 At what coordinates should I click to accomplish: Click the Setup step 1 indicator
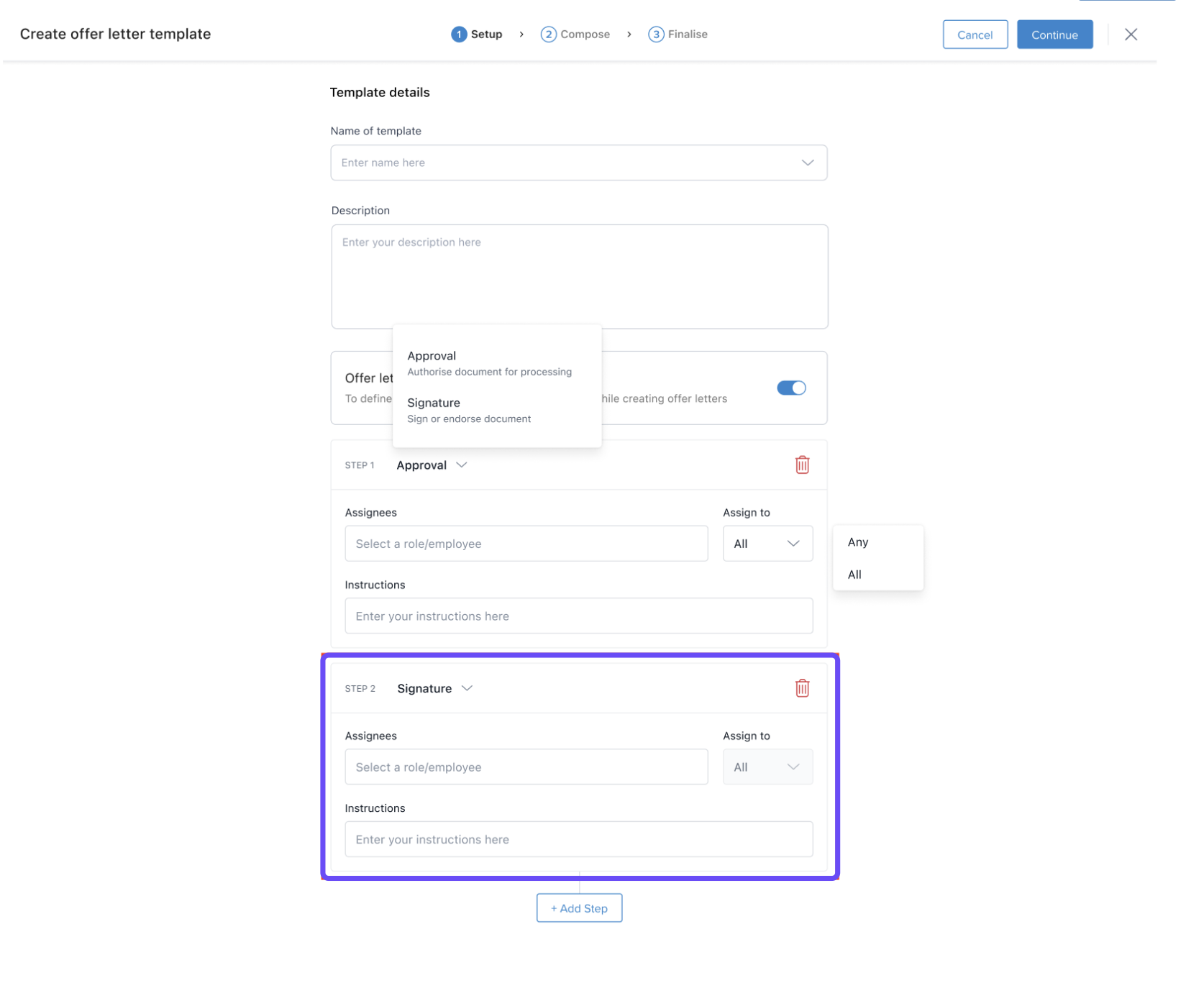(477, 35)
